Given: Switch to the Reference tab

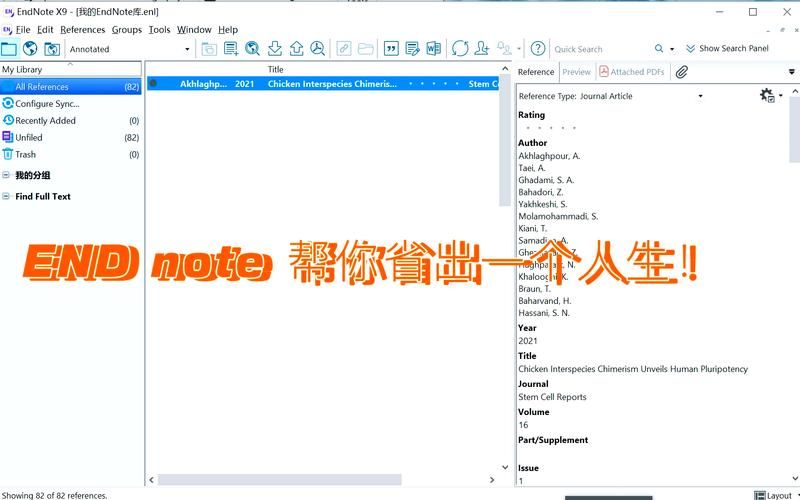Looking at the screenshot, I should pos(536,72).
